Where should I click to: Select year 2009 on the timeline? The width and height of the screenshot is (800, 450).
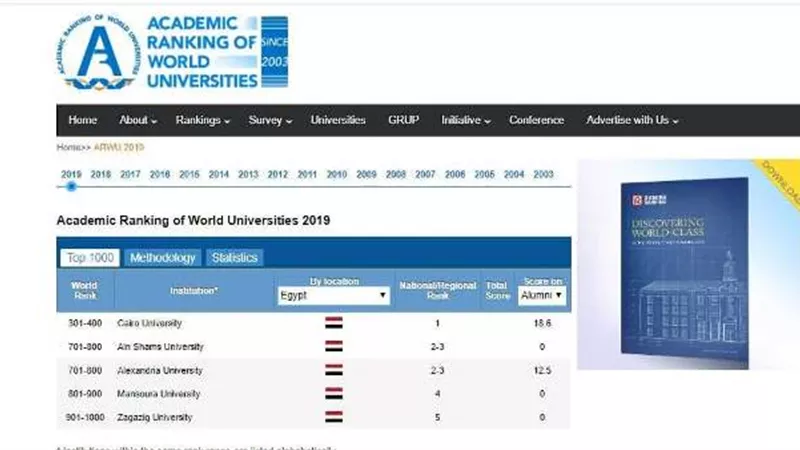point(366,174)
